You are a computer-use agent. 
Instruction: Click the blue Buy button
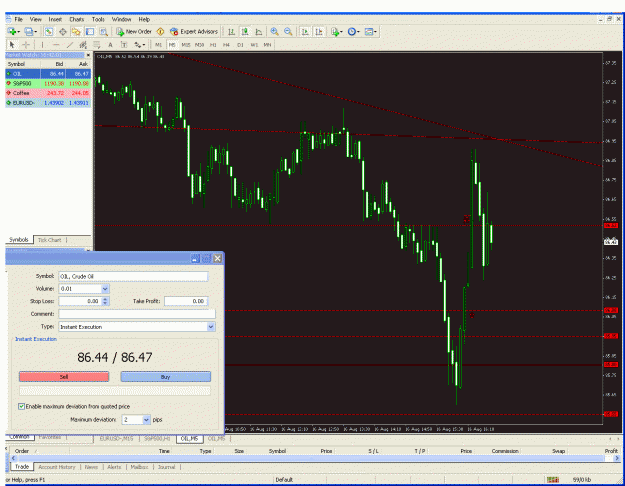click(x=165, y=377)
